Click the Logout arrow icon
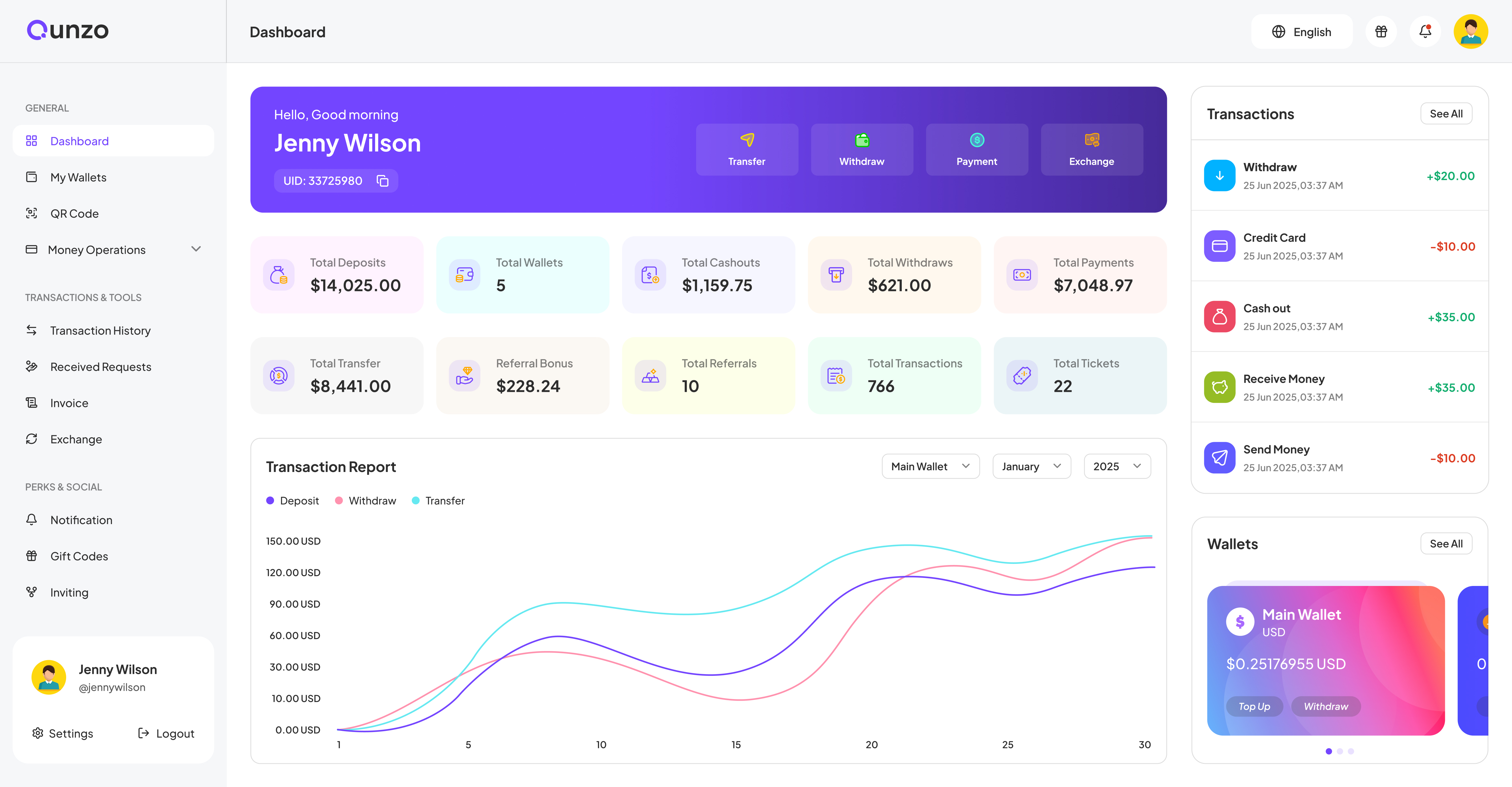Viewport: 1512px width, 787px height. 143,733
